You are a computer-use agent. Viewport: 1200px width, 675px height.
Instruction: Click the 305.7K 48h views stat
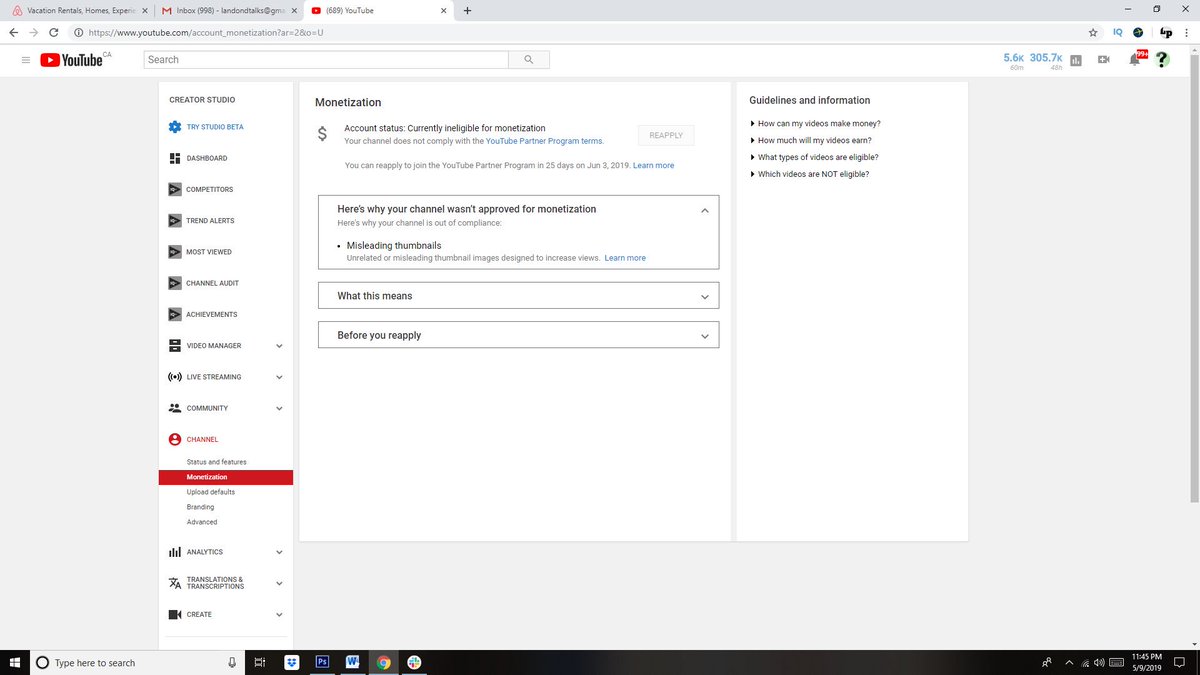(1046, 60)
